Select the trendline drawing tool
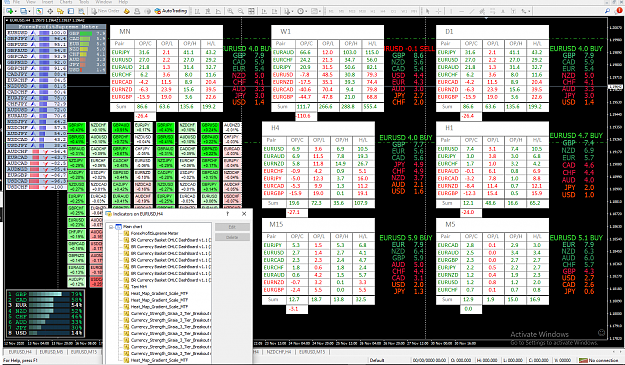 coord(472,11)
